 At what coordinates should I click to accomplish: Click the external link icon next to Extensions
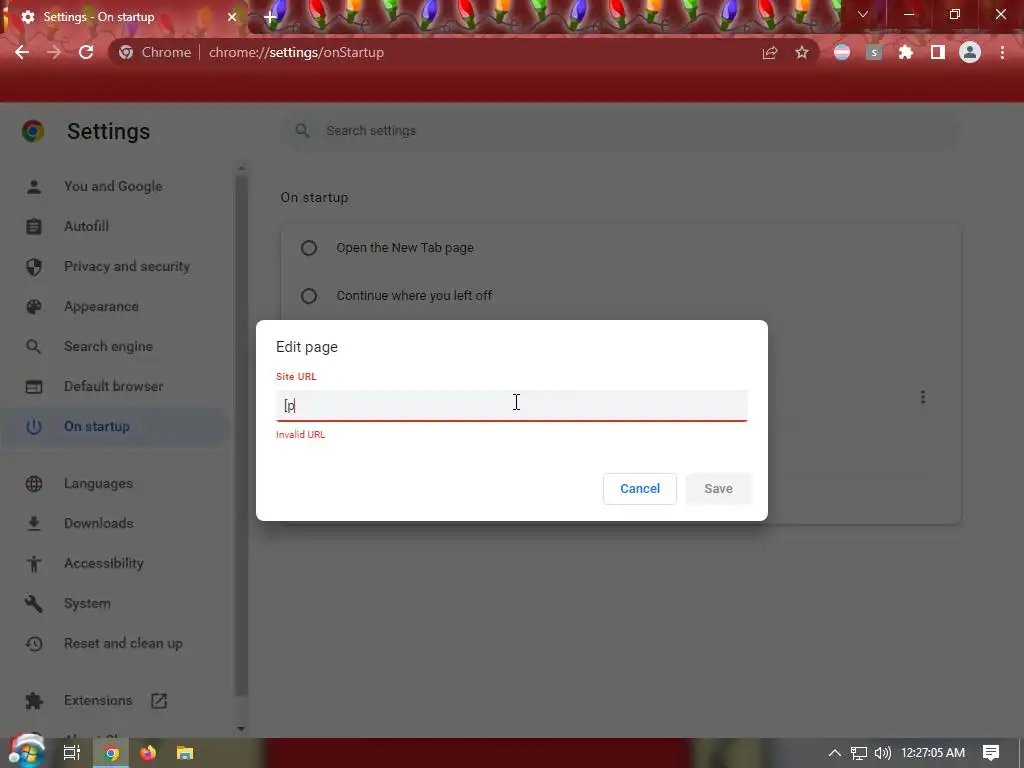click(159, 701)
